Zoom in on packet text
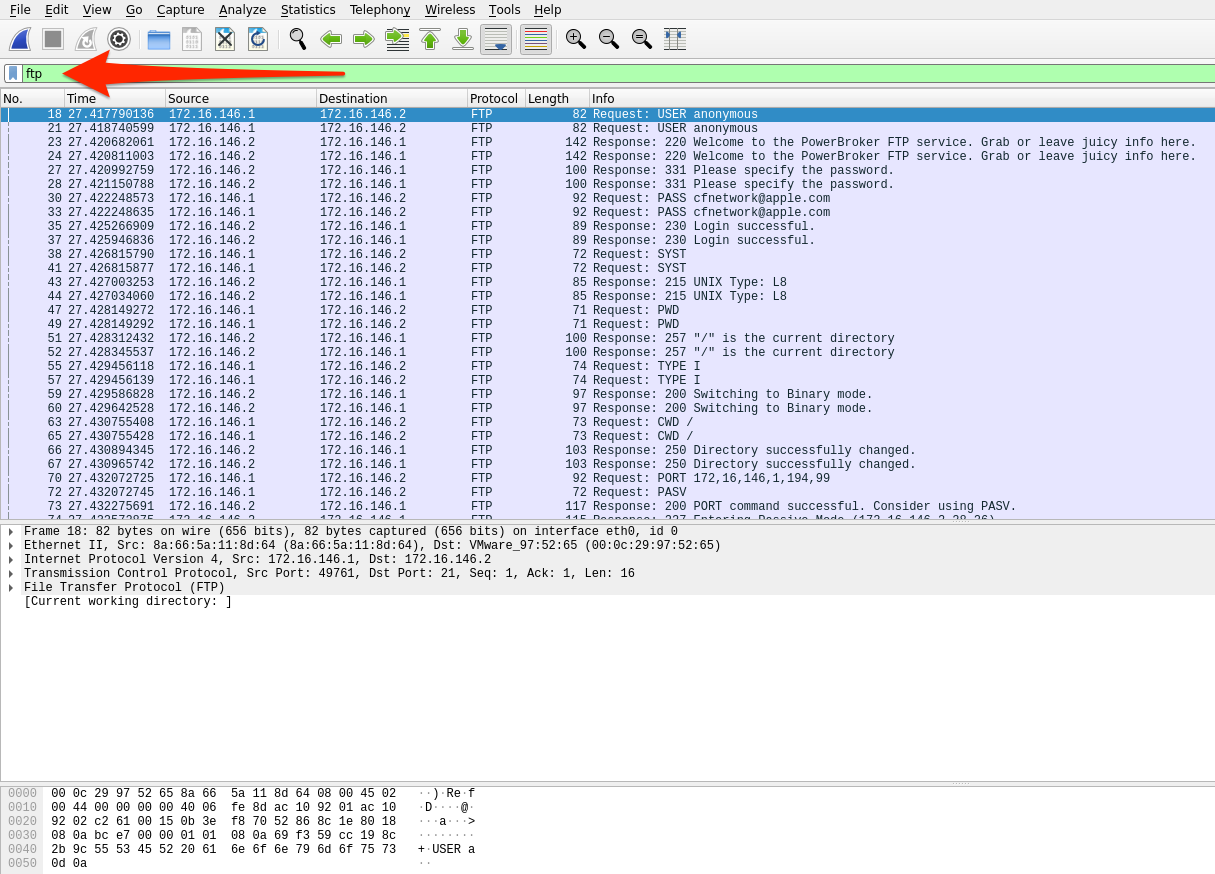The image size is (1215, 874). (575, 39)
